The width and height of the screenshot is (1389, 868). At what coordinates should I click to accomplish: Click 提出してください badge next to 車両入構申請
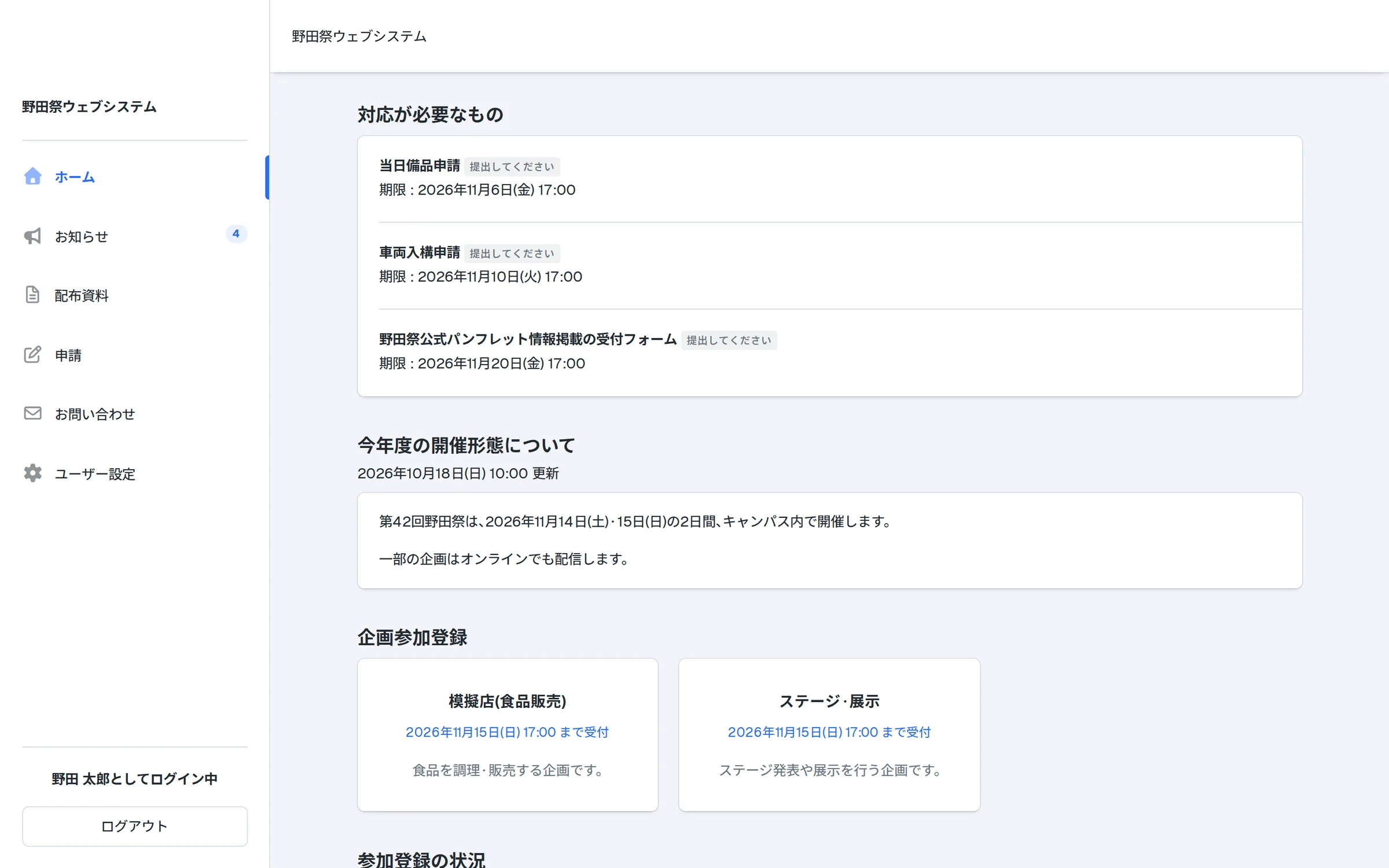click(512, 253)
